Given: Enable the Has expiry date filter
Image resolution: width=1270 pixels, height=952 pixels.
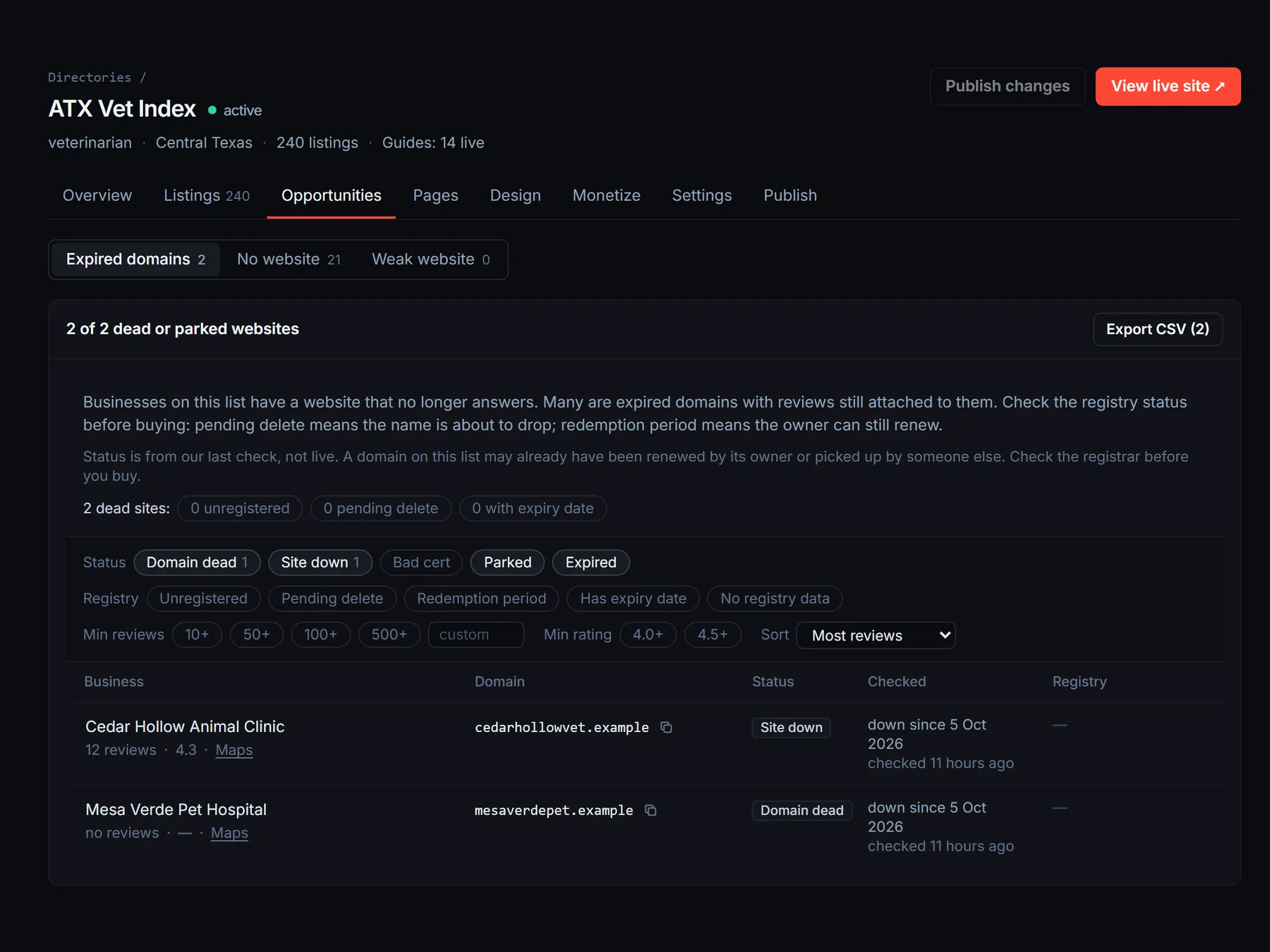Looking at the screenshot, I should point(633,598).
